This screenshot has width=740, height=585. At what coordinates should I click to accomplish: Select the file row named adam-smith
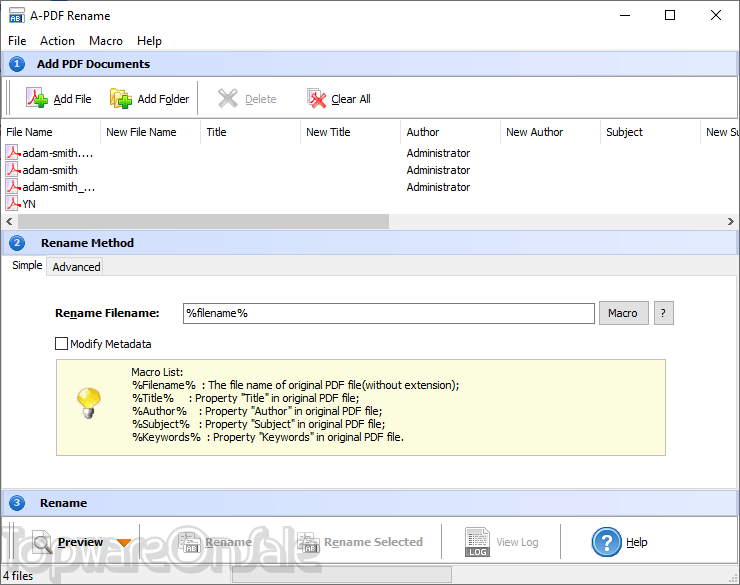[x=50, y=170]
